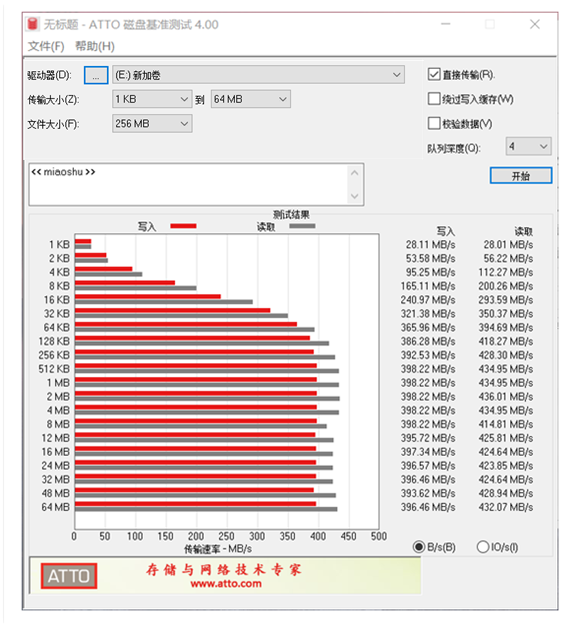Open the drive (E:) 新加卷 dropdown

click(258, 75)
